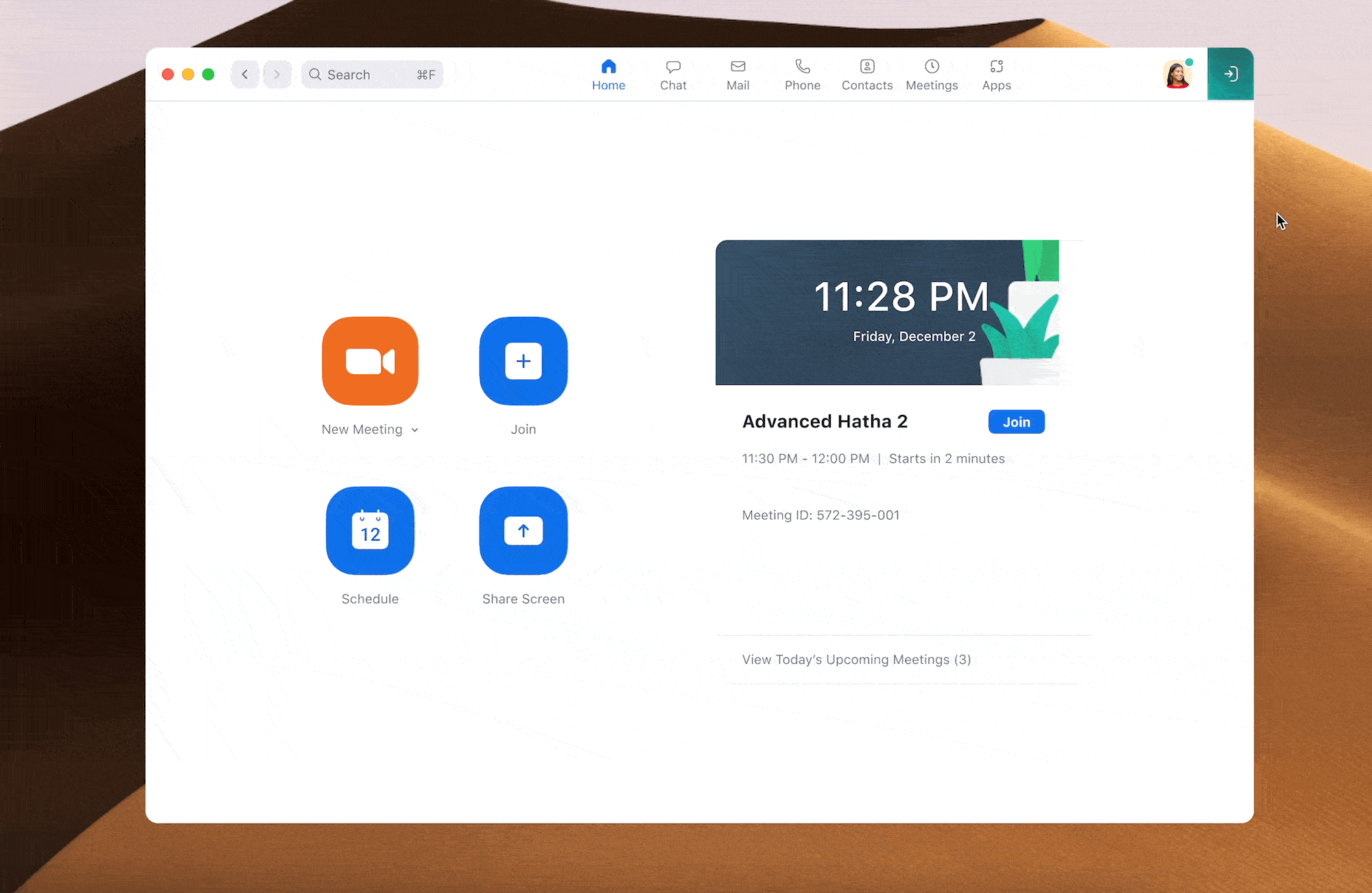
Task: Open the Meetings tab
Action: [x=932, y=75]
